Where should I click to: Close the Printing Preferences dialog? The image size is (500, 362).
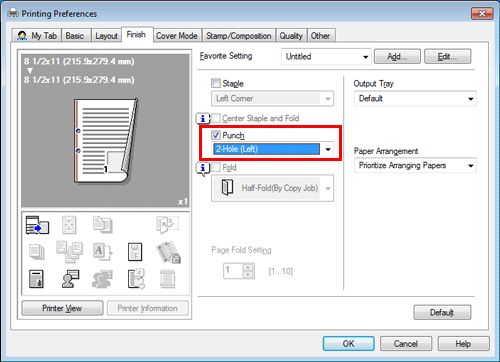pos(482,14)
